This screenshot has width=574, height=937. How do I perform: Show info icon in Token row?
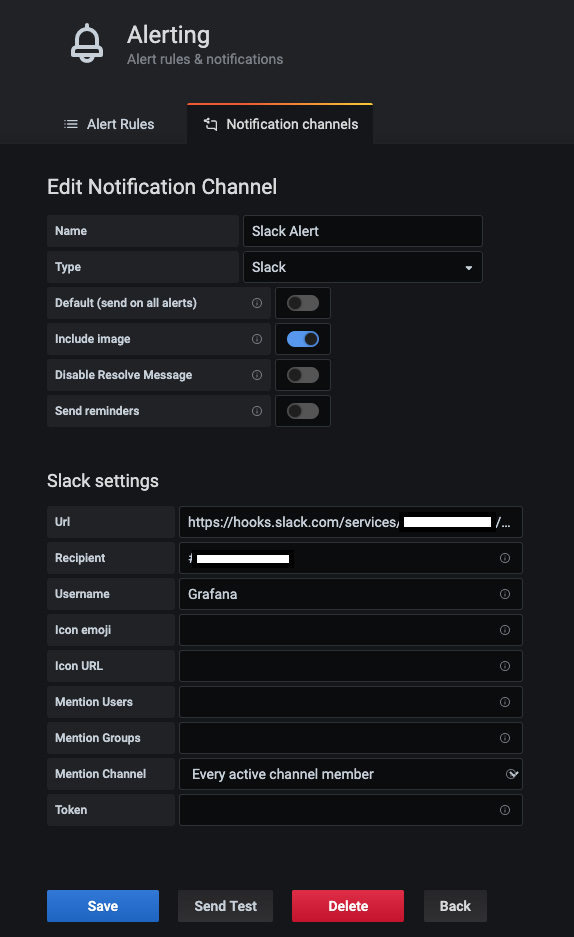(x=505, y=810)
